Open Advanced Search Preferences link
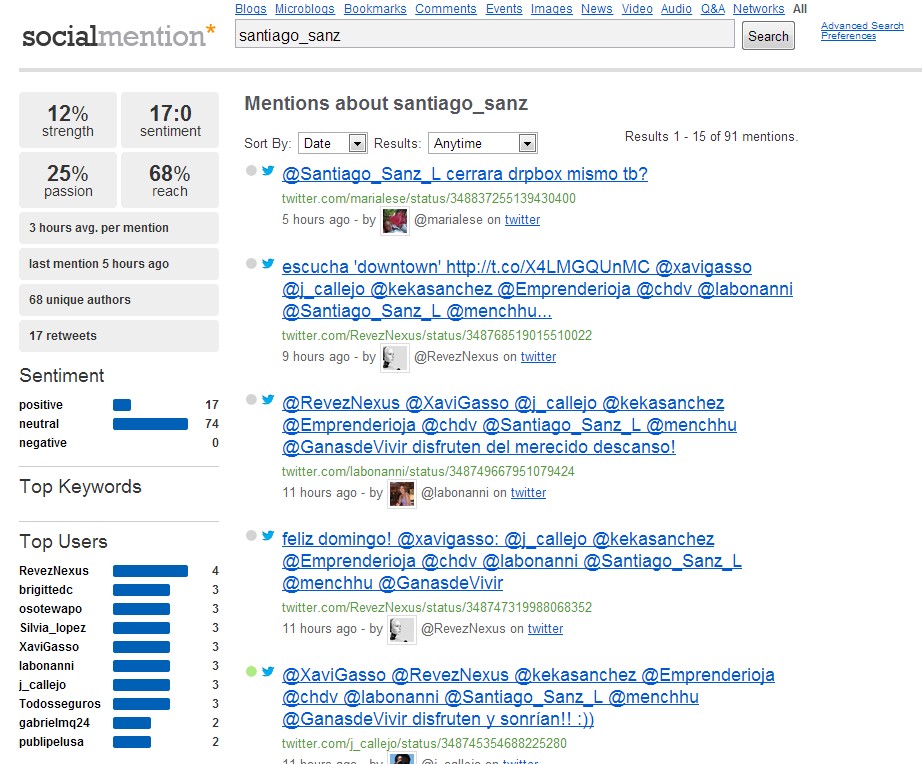 [862, 31]
